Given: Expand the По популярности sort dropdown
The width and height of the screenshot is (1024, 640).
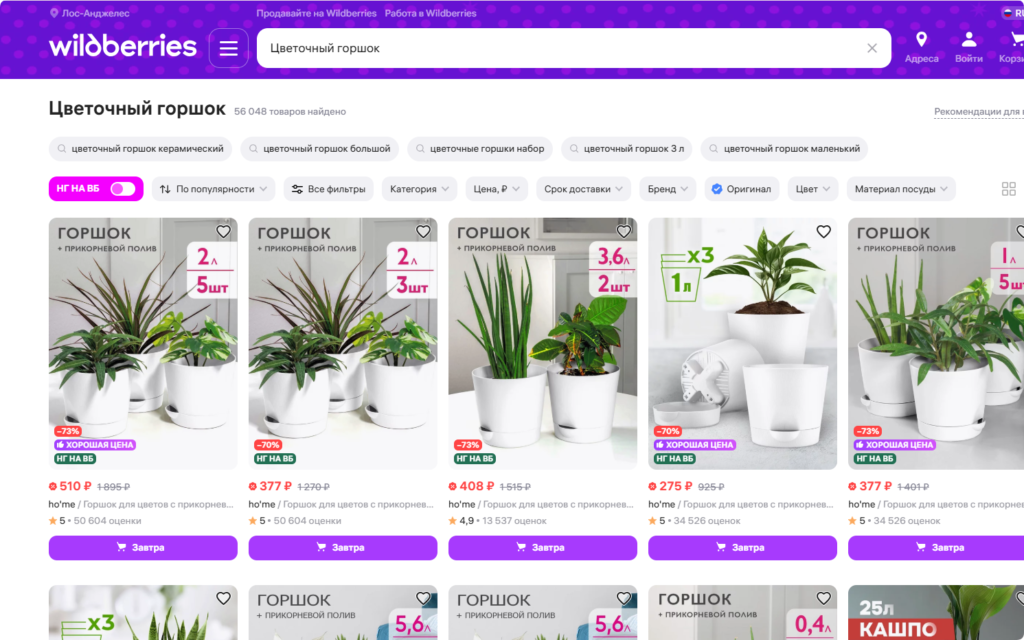Looking at the screenshot, I should pyautogui.click(x=213, y=189).
